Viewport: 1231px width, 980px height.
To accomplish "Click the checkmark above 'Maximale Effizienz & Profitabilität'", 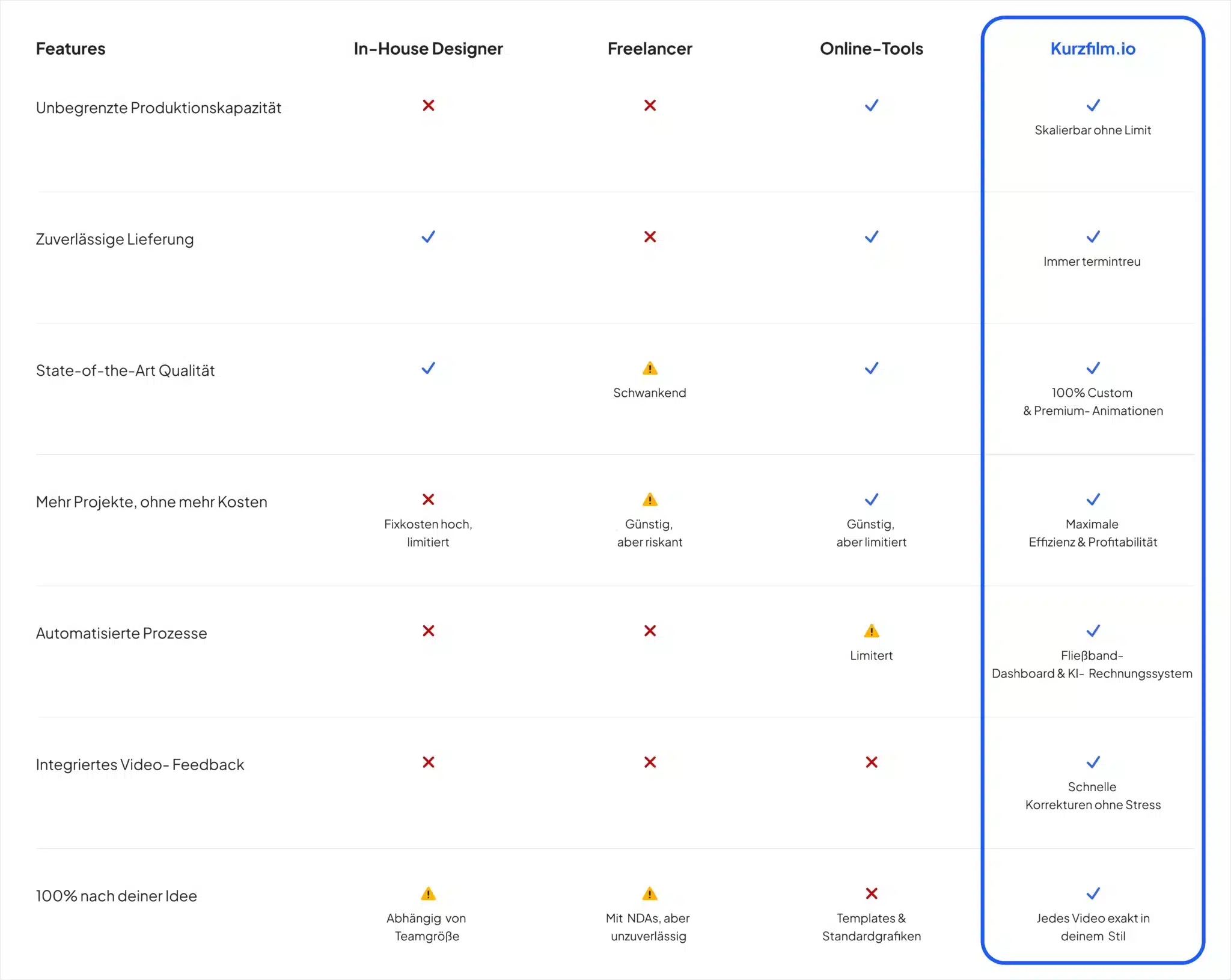I will [x=1093, y=500].
